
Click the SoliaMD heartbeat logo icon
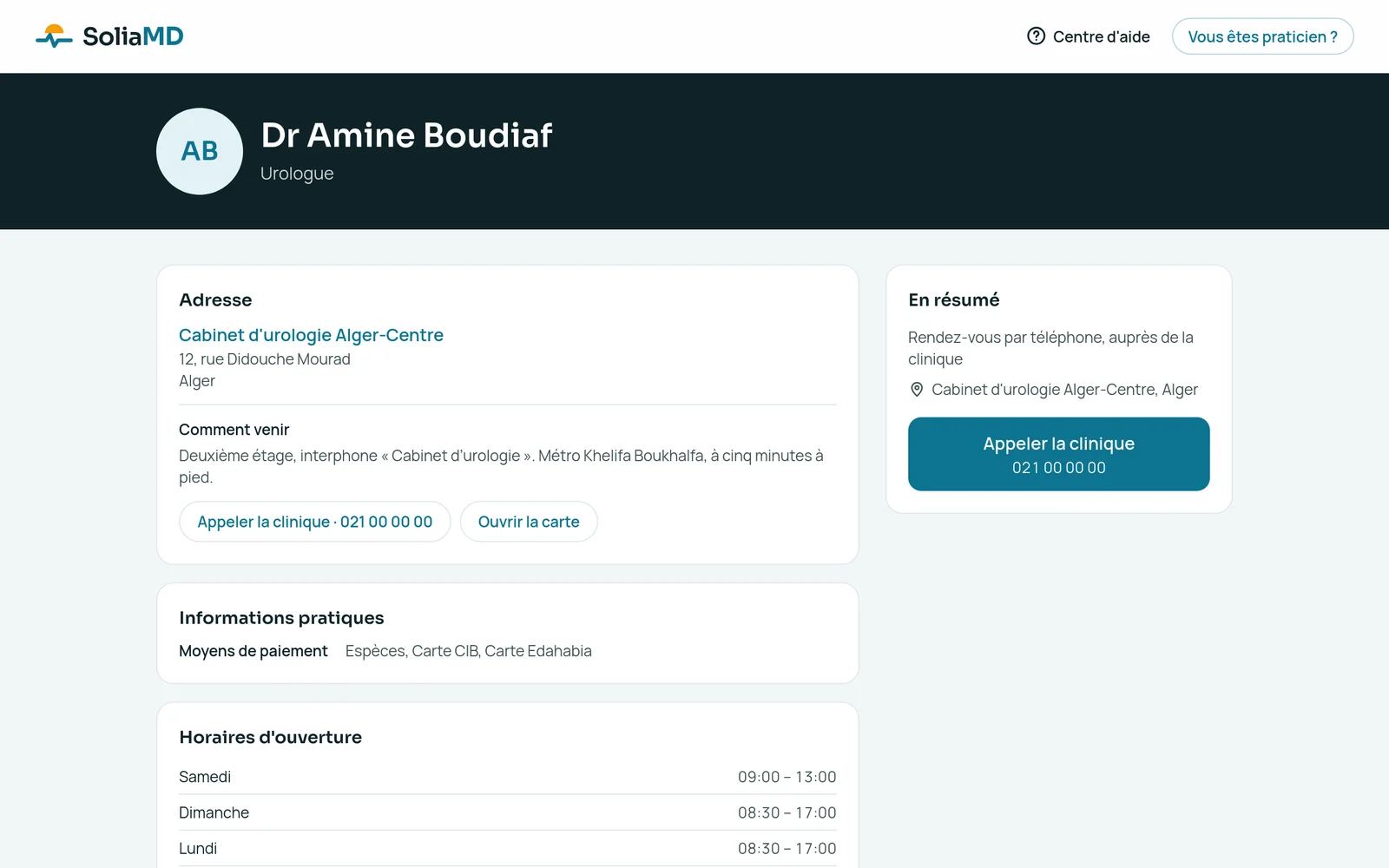[54, 36]
